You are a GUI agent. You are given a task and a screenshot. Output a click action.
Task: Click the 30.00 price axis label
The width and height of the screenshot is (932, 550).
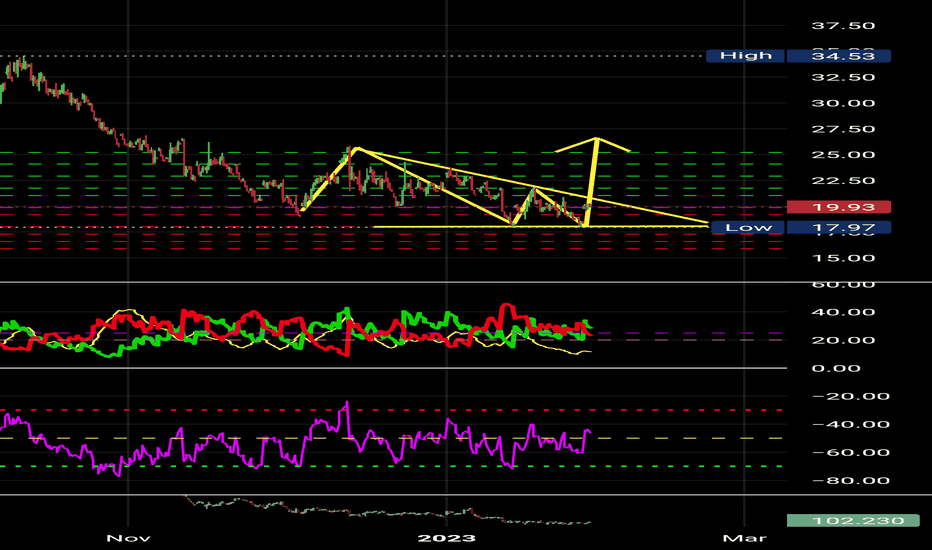[843, 103]
